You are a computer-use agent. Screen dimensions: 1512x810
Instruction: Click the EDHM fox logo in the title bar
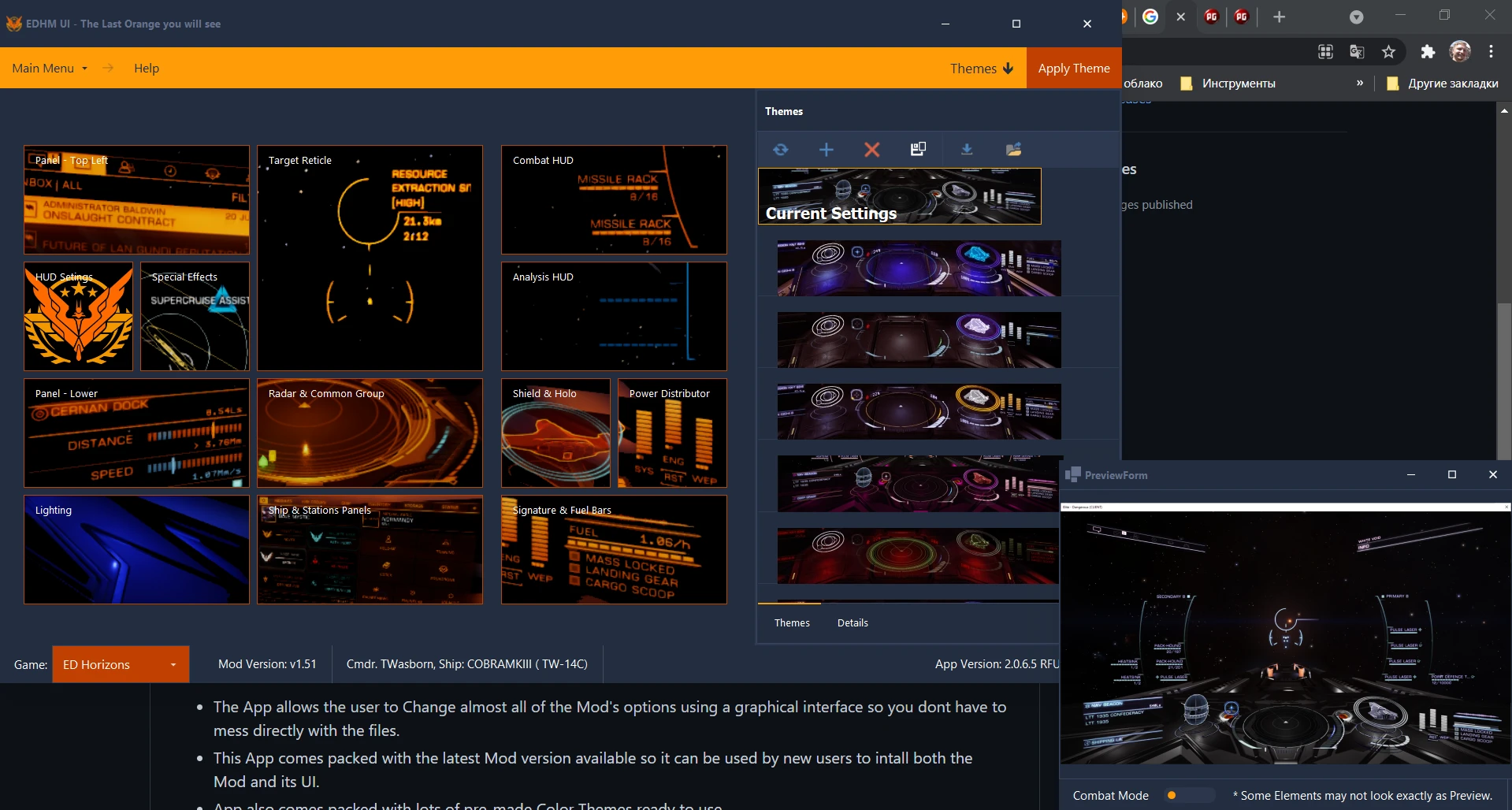tap(14, 24)
